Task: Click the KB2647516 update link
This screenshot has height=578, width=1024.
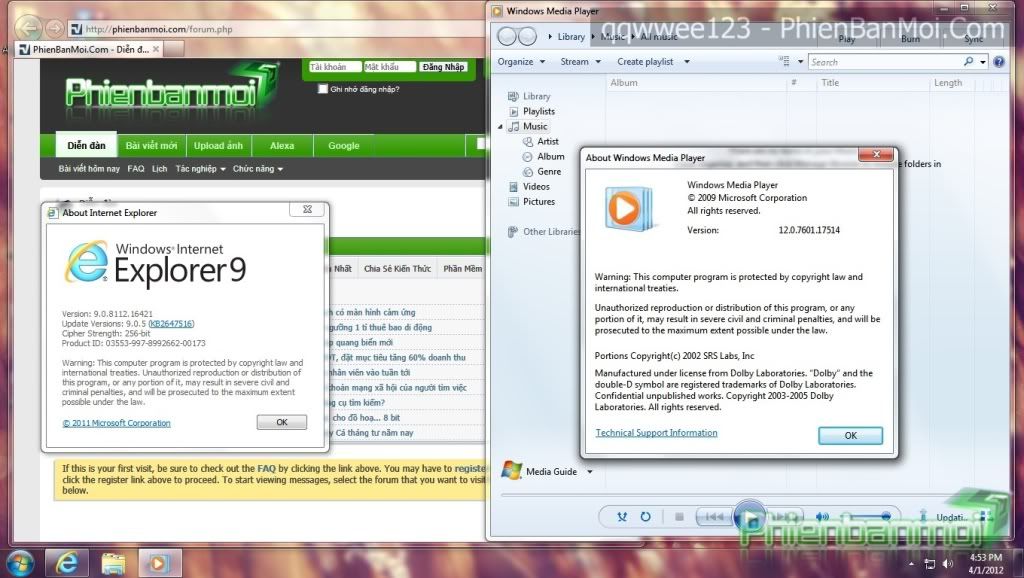Action: (171, 324)
